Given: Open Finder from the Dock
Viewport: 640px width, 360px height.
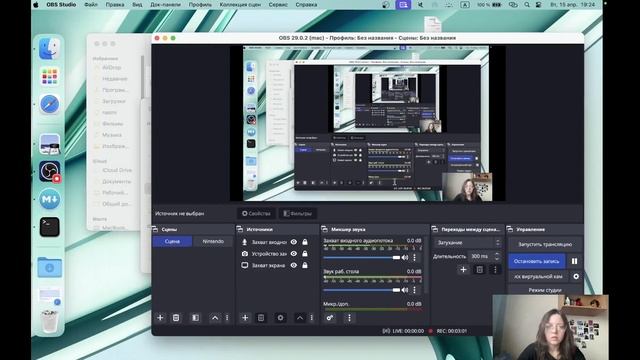Looking at the screenshot, I should [49, 49].
